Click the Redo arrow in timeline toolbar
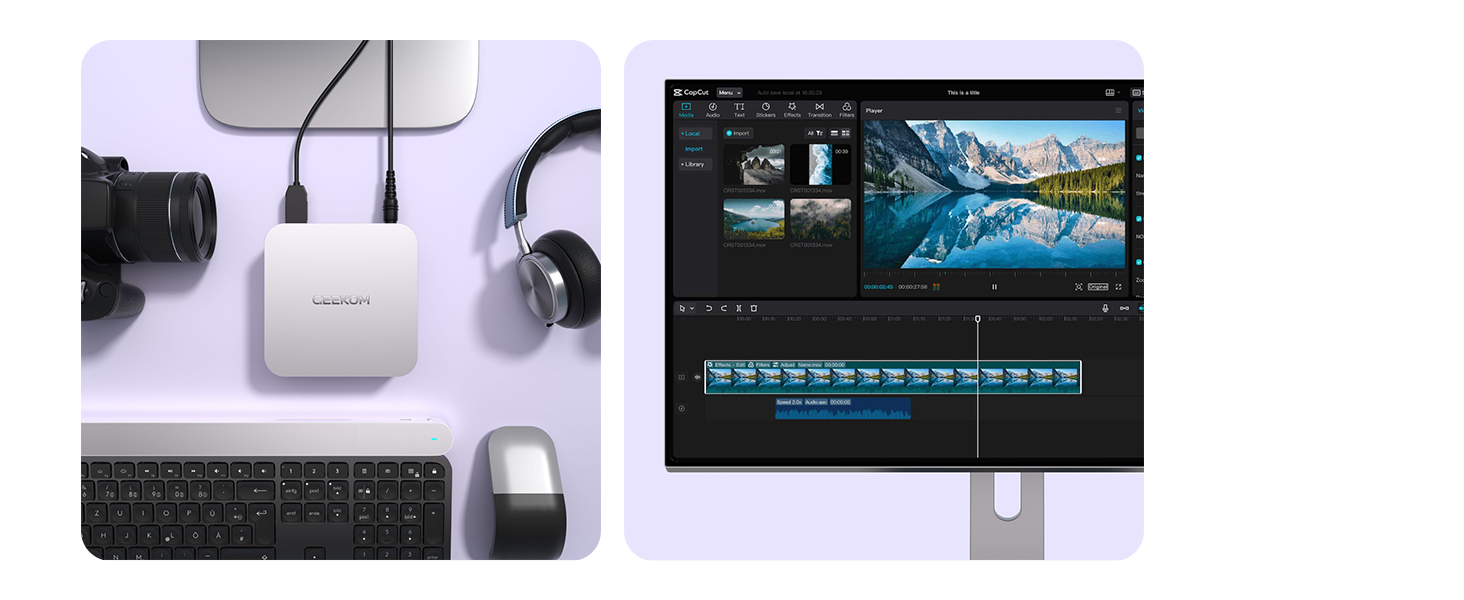1464x600 pixels. (x=724, y=308)
